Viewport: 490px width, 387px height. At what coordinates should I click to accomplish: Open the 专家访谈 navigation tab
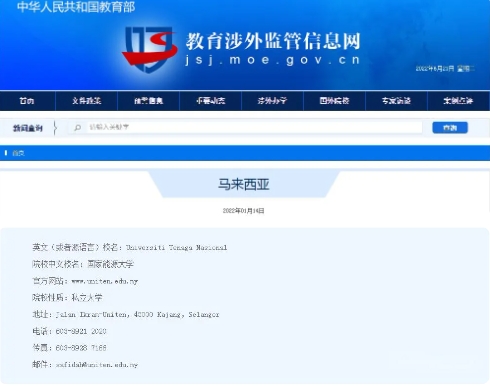point(396,101)
